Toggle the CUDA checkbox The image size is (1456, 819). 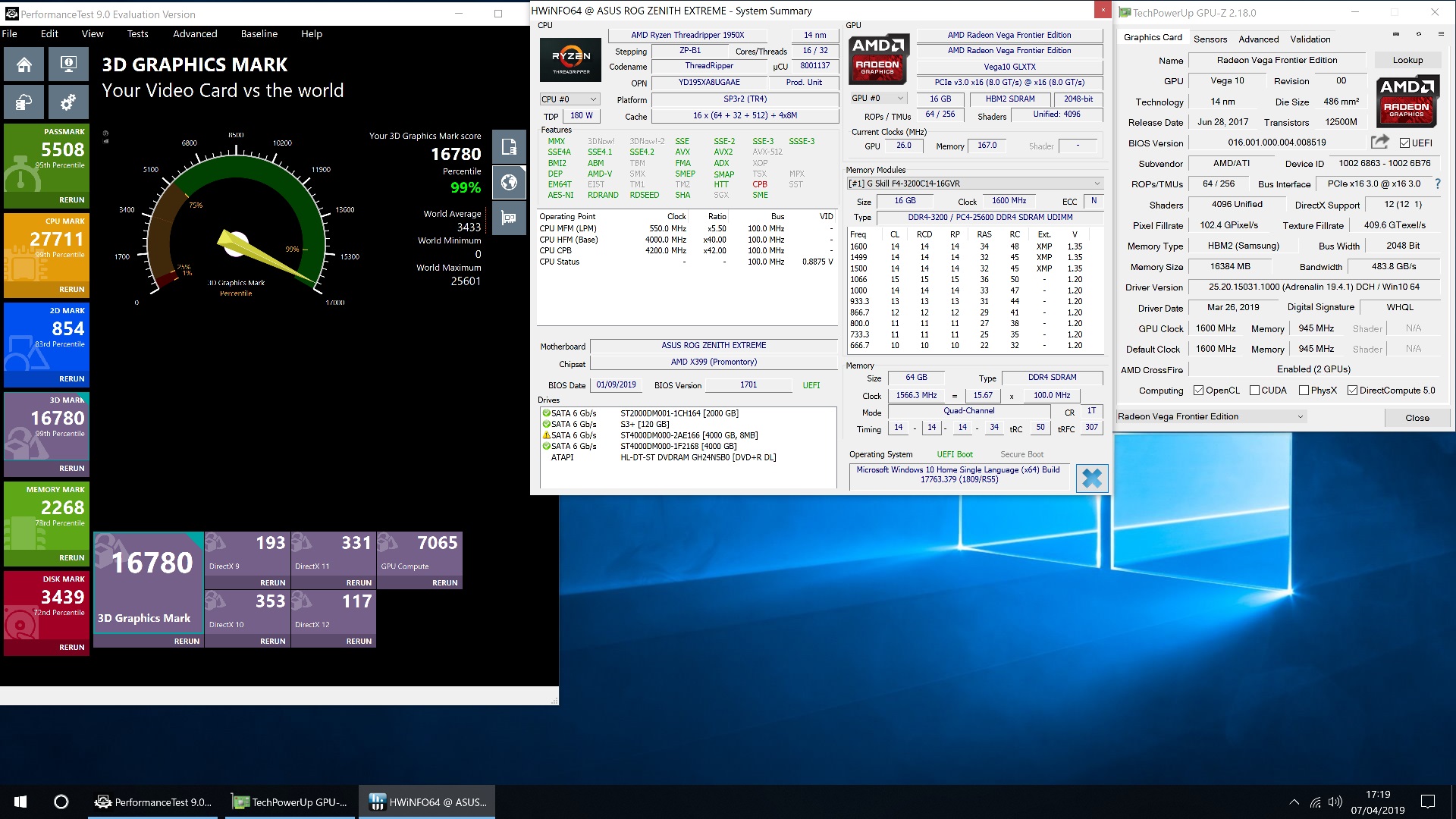[1254, 391]
